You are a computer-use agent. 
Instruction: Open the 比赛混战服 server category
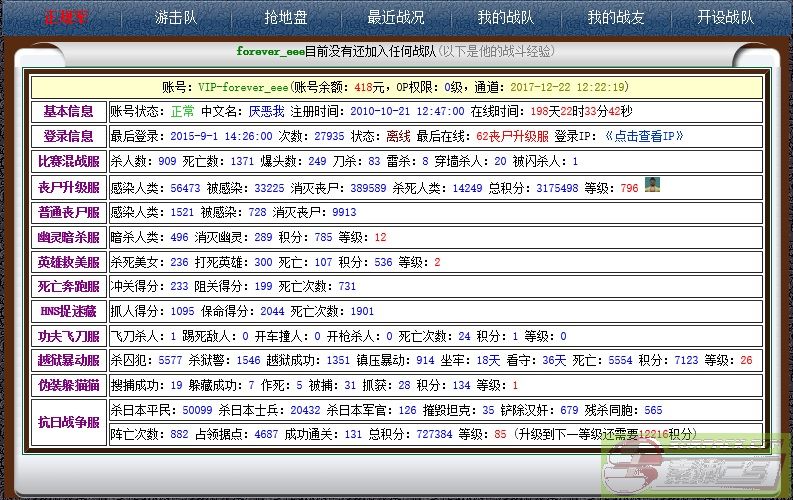[x=68, y=161]
